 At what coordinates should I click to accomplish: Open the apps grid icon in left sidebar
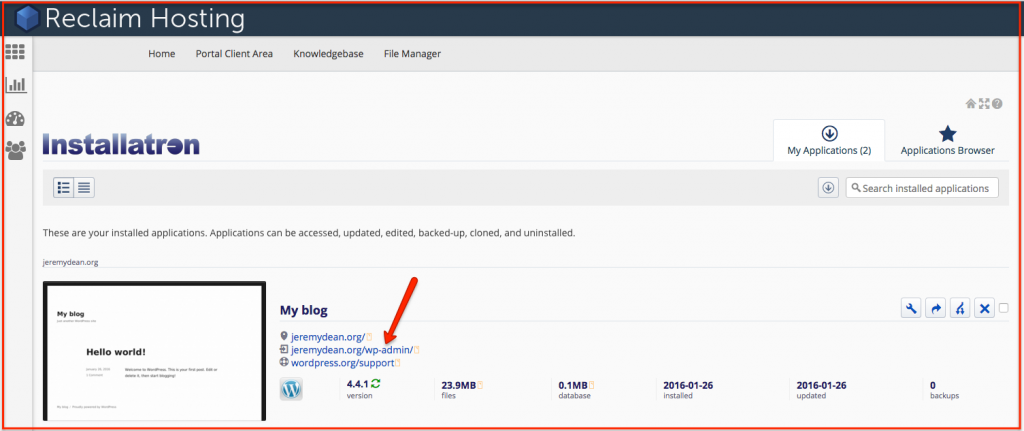(15, 52)
